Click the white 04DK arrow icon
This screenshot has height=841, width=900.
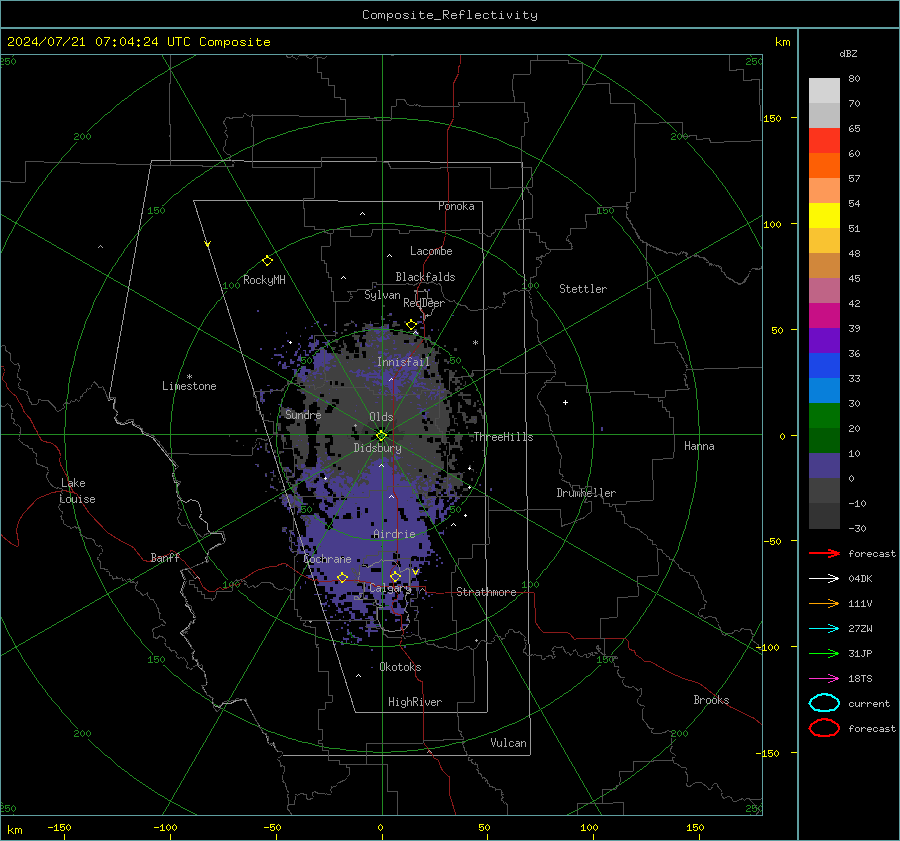[x=824, y=579]
